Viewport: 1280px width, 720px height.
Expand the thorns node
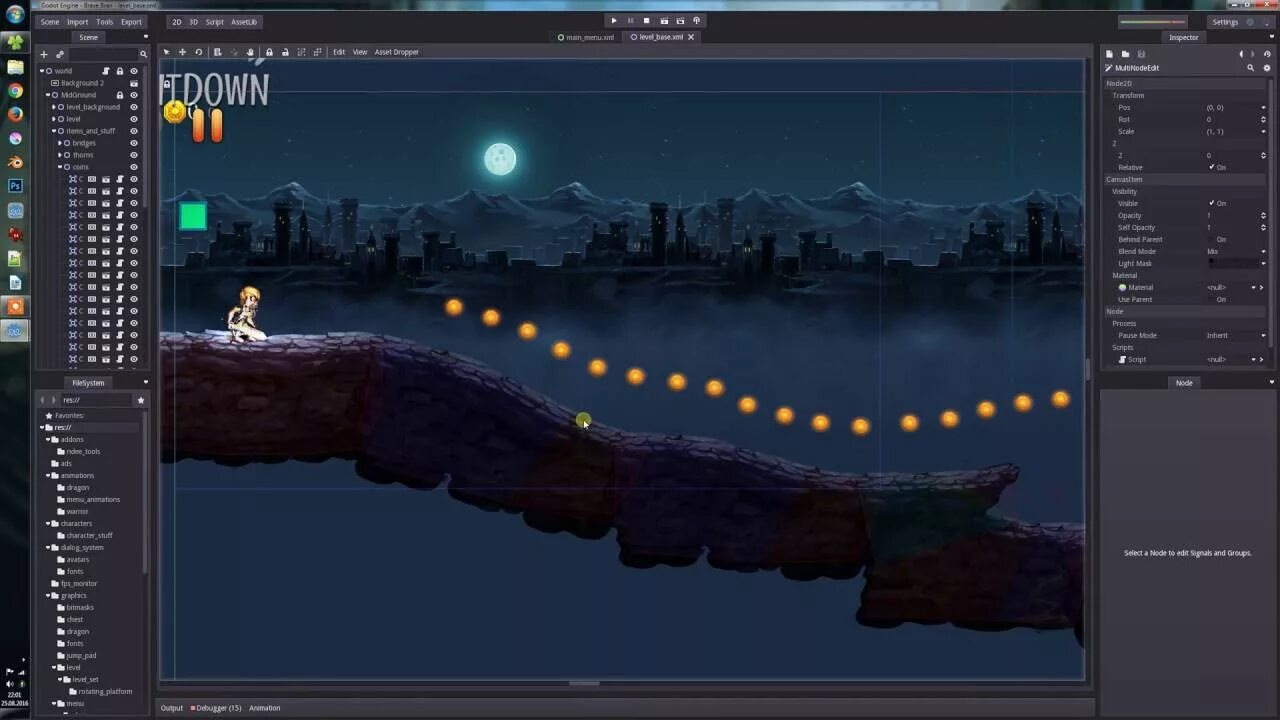pos(60,155)
